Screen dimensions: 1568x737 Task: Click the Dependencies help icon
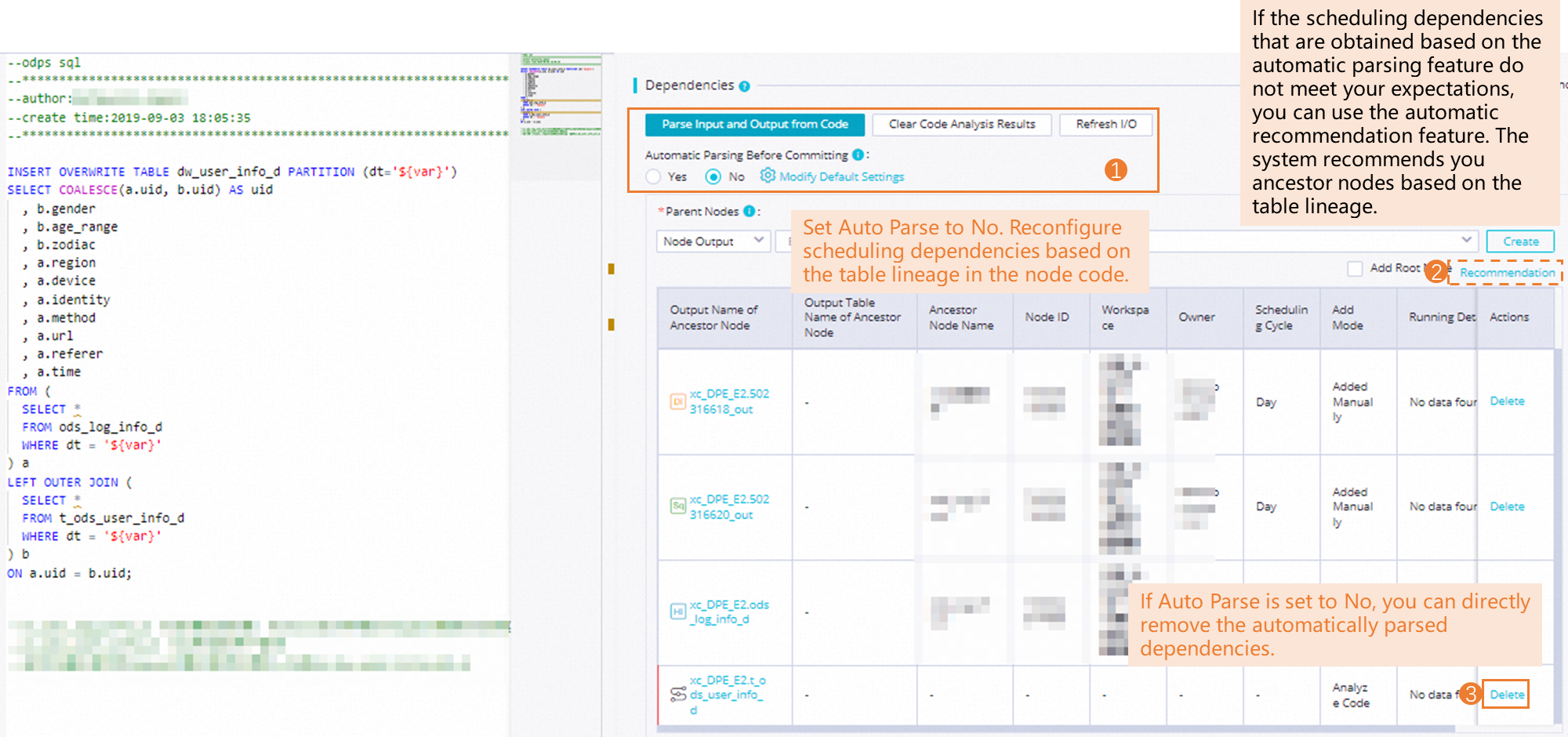tap(744, 86)
